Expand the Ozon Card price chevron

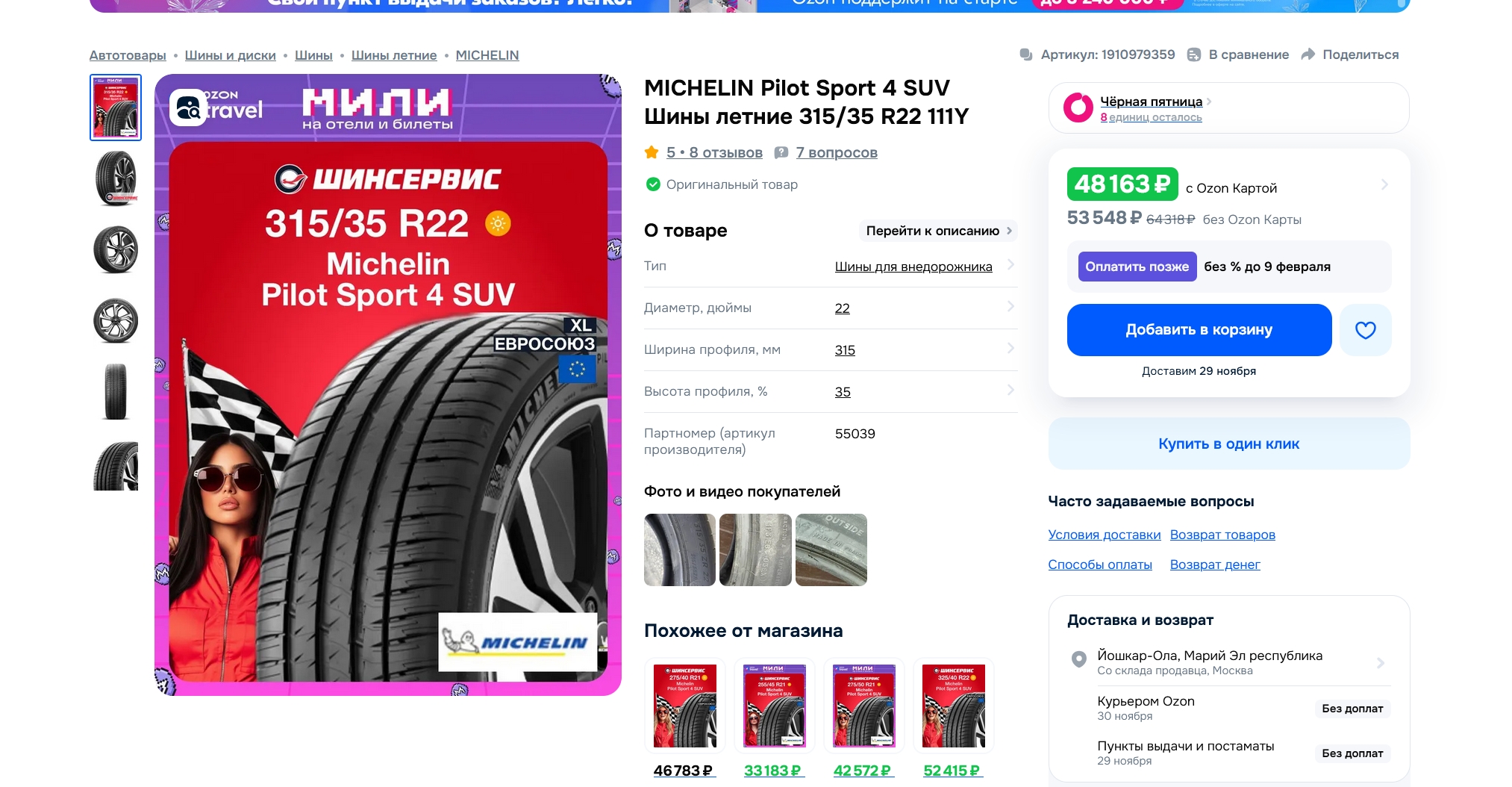1384,184
